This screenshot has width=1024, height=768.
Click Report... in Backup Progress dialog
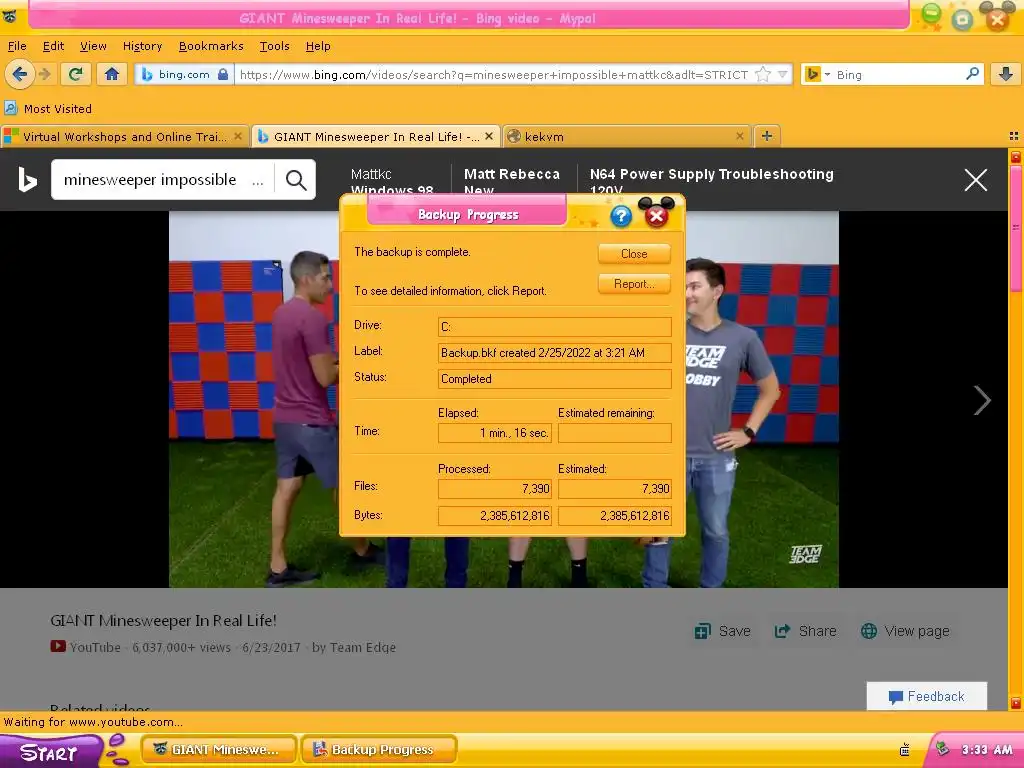634,284
